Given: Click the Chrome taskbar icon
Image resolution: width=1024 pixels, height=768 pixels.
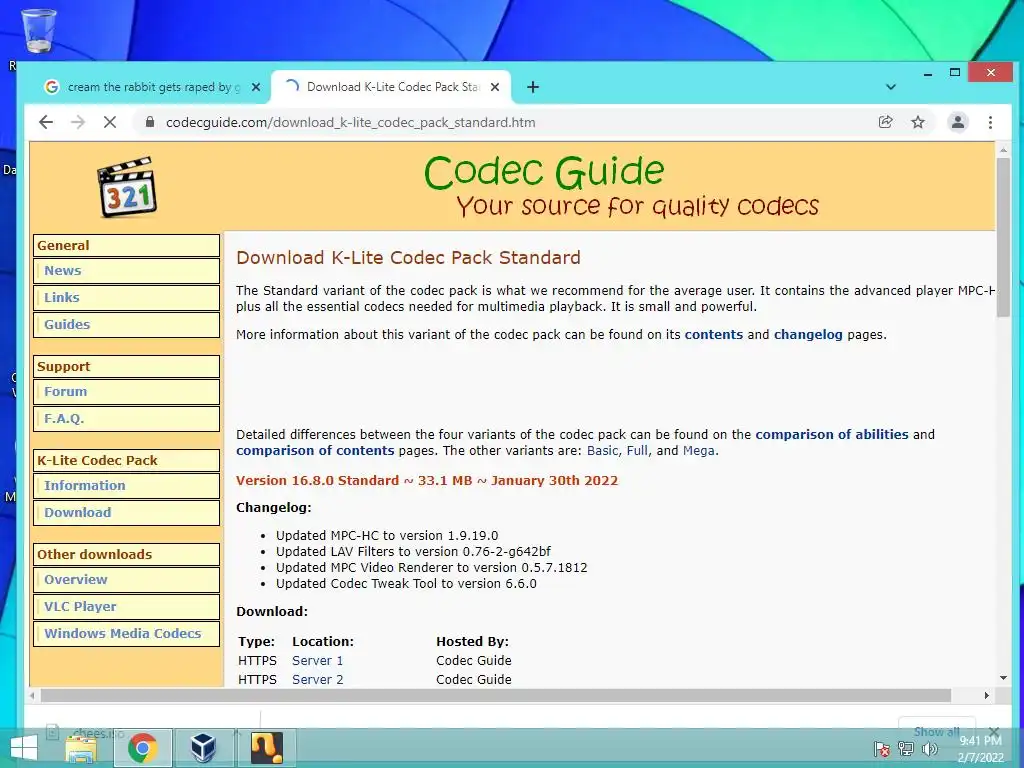Looking at the screenshot, I should tap(142, 748).
